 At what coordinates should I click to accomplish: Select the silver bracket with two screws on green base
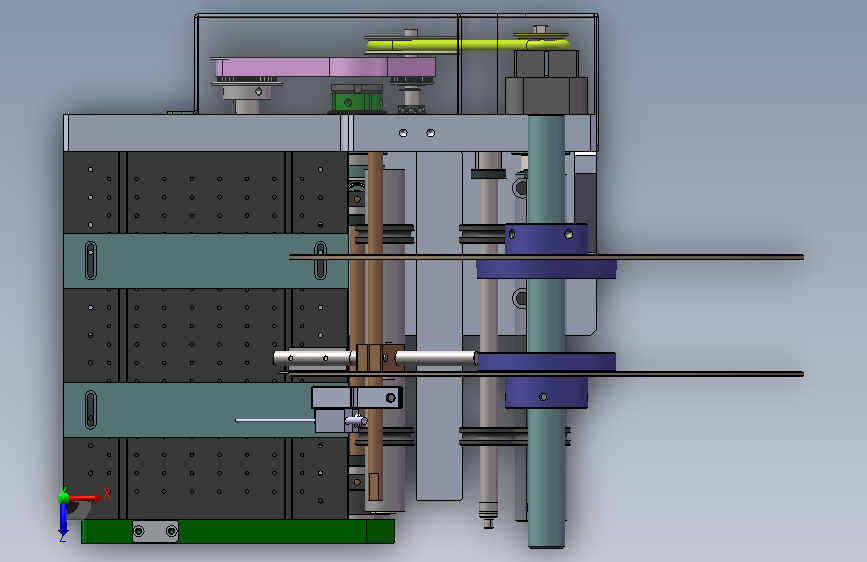155,532
